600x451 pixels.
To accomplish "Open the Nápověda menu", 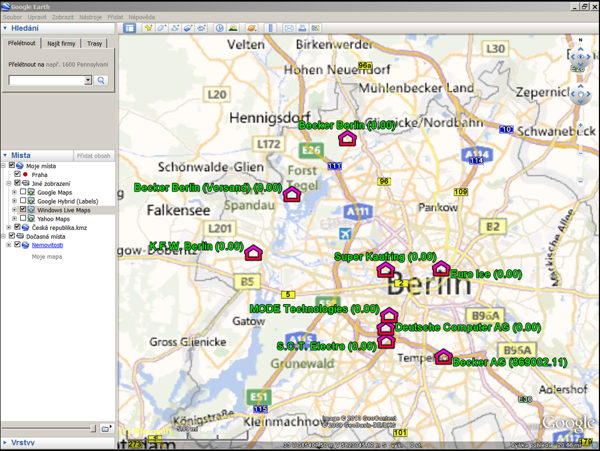I will (142, 17).
